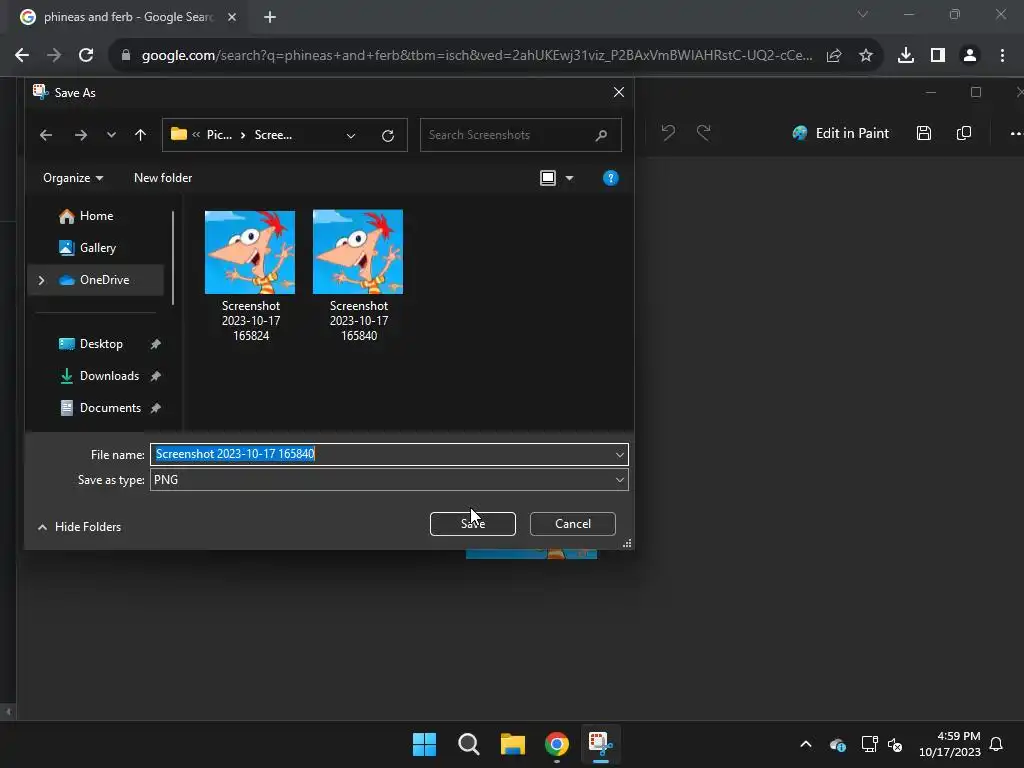This screenshot has width=1024, height=768.
Task: Go to Documents quick access folder
Action: pos(100,408)
